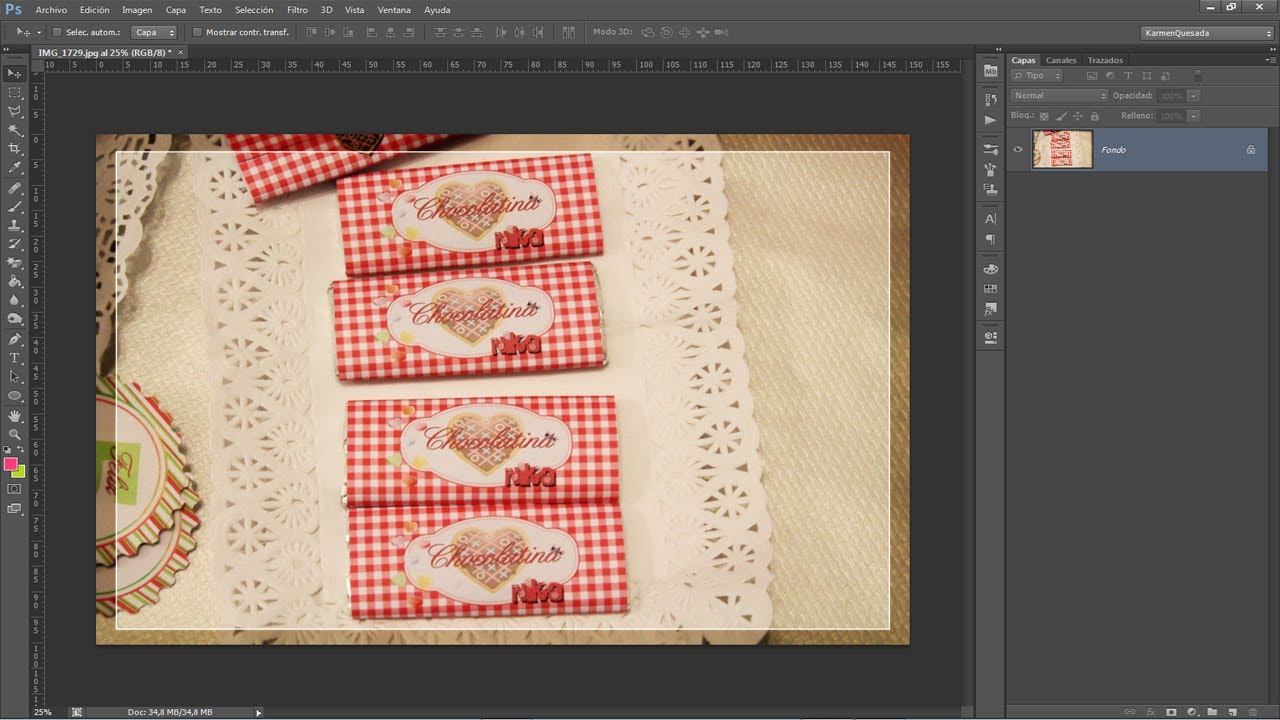Screen dimensions: 1280x720
Task: Select the Paint Bucket tool
Action: tap(15, 282)
